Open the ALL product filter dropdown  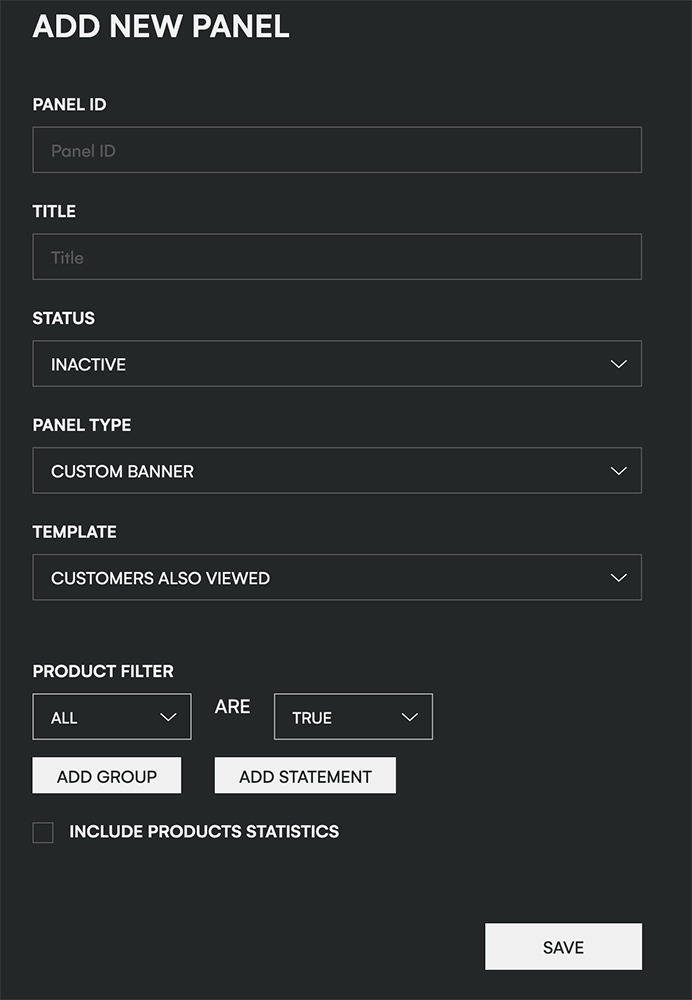point(112,717)
